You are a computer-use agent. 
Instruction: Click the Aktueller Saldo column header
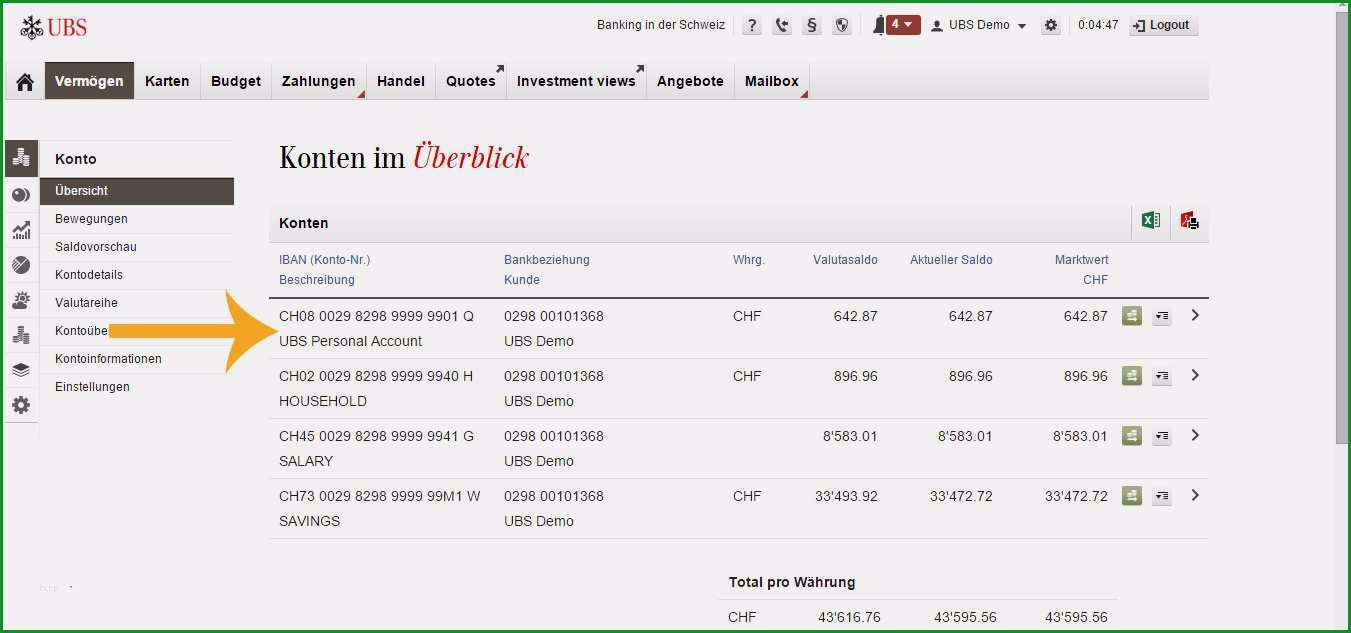click(x=951, y=260)
